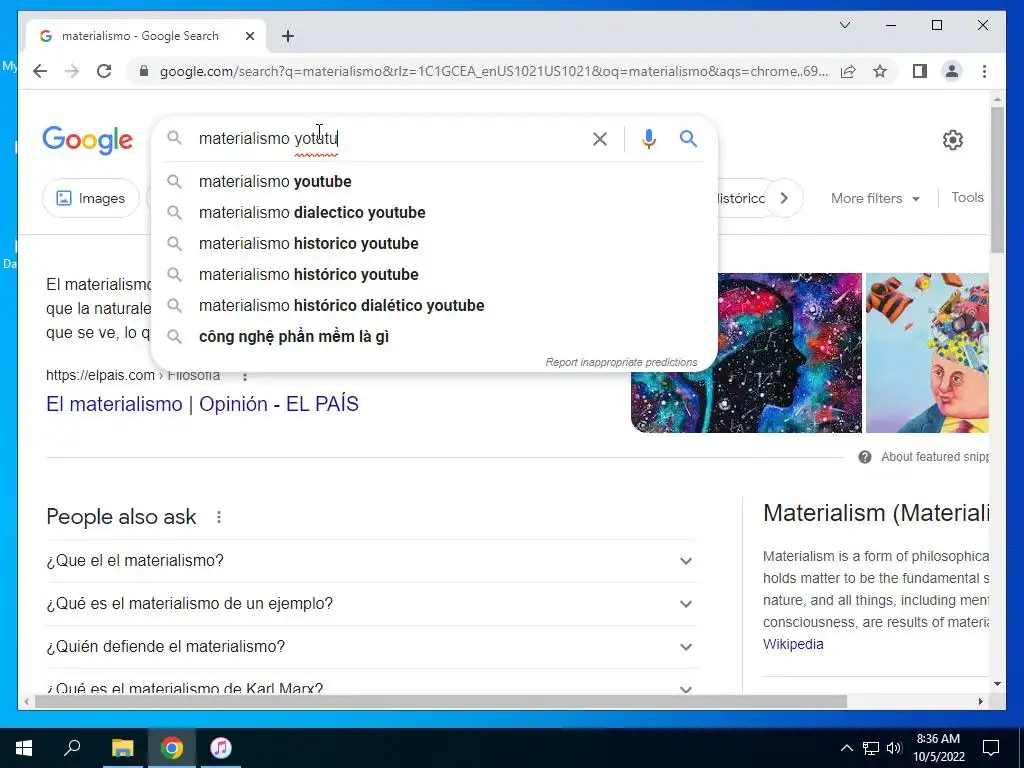Bookmark this tab with star icon
This screenshot has width=1024, height=768.
[x=880, y=71]
